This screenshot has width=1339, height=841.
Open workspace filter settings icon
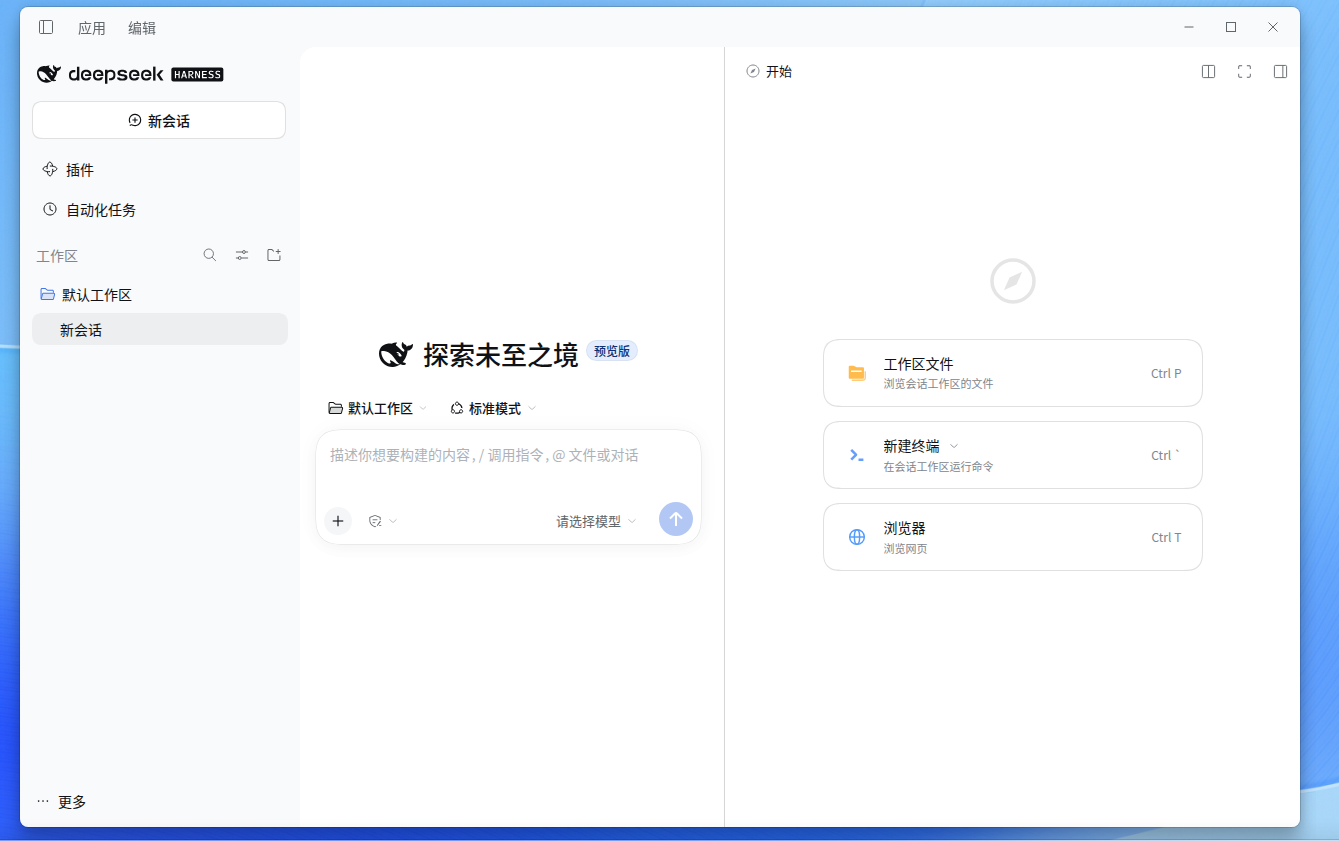tap(242, 255)
